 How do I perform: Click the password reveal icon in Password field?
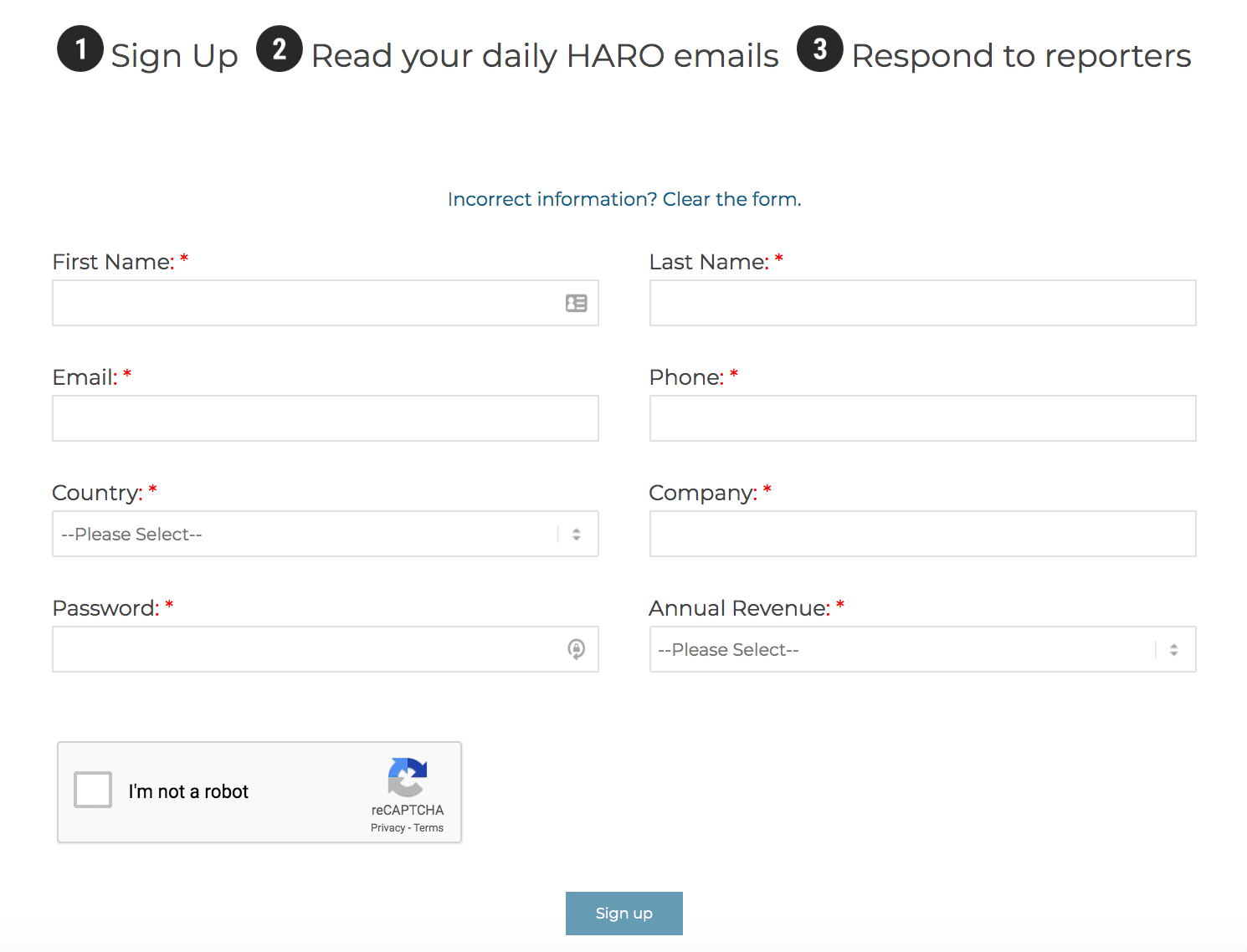(x=577, y=649)
